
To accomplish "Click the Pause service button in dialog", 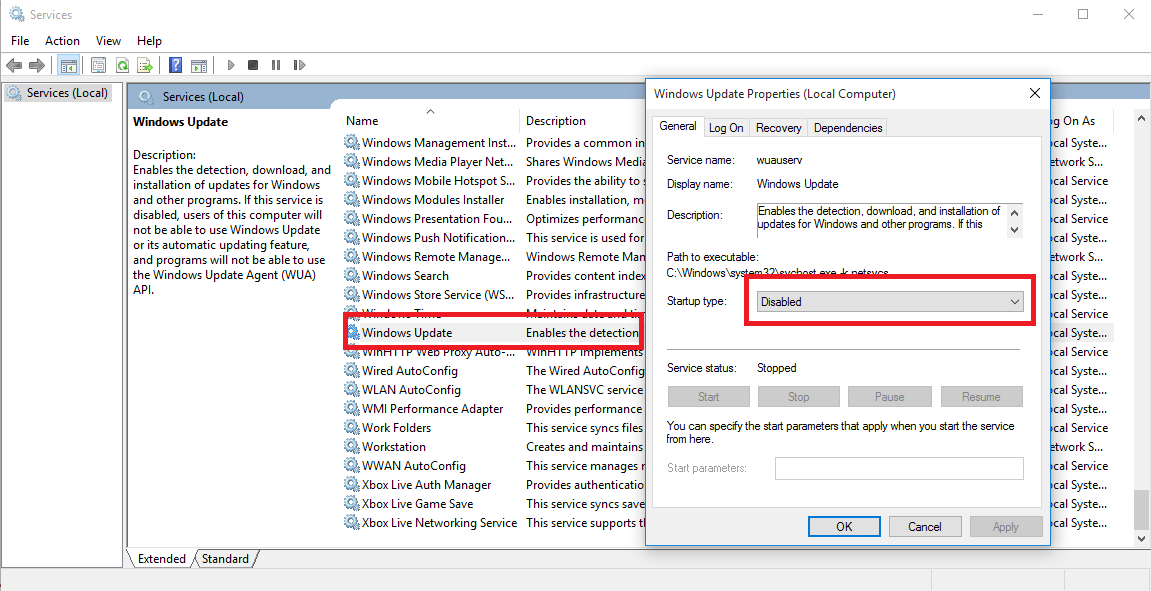I will click(890, 396).
